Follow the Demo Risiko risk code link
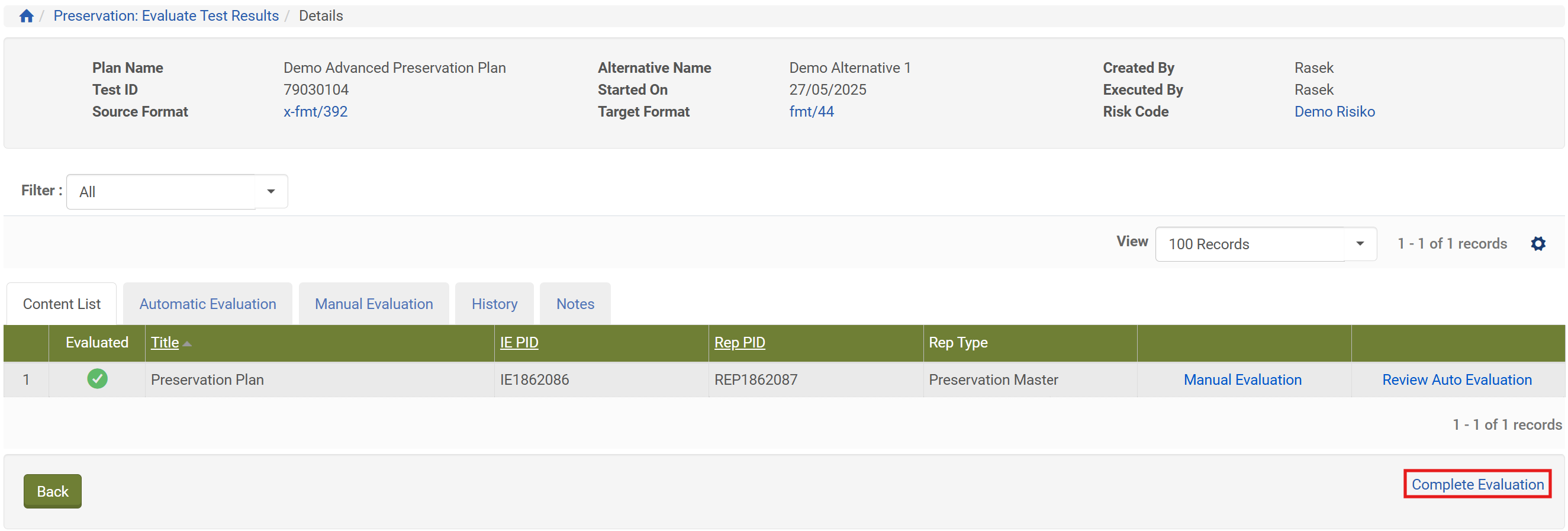 [1334, 111]
